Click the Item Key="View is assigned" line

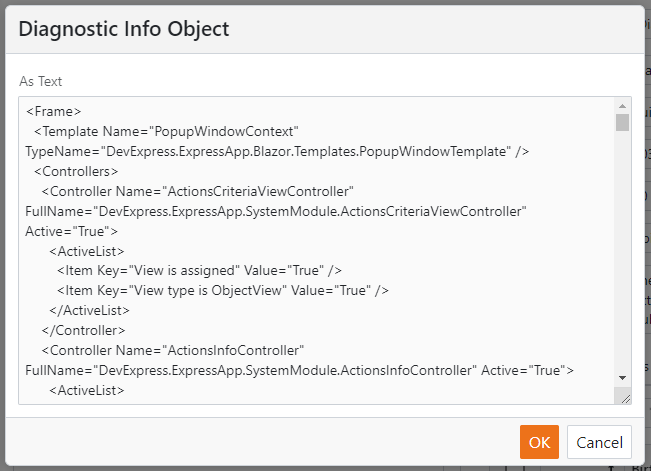point(199,270)
